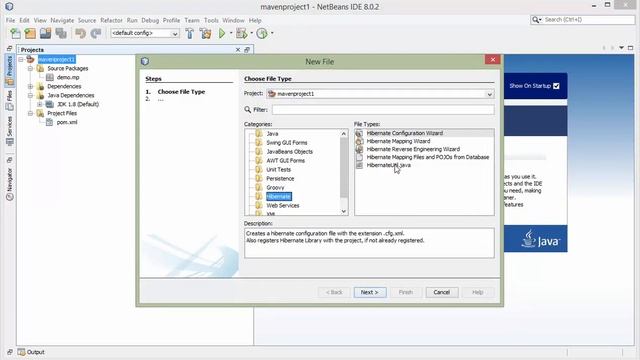Click the Finish button
The width and height of the screenshot is (640, 360).
point(406,292)
